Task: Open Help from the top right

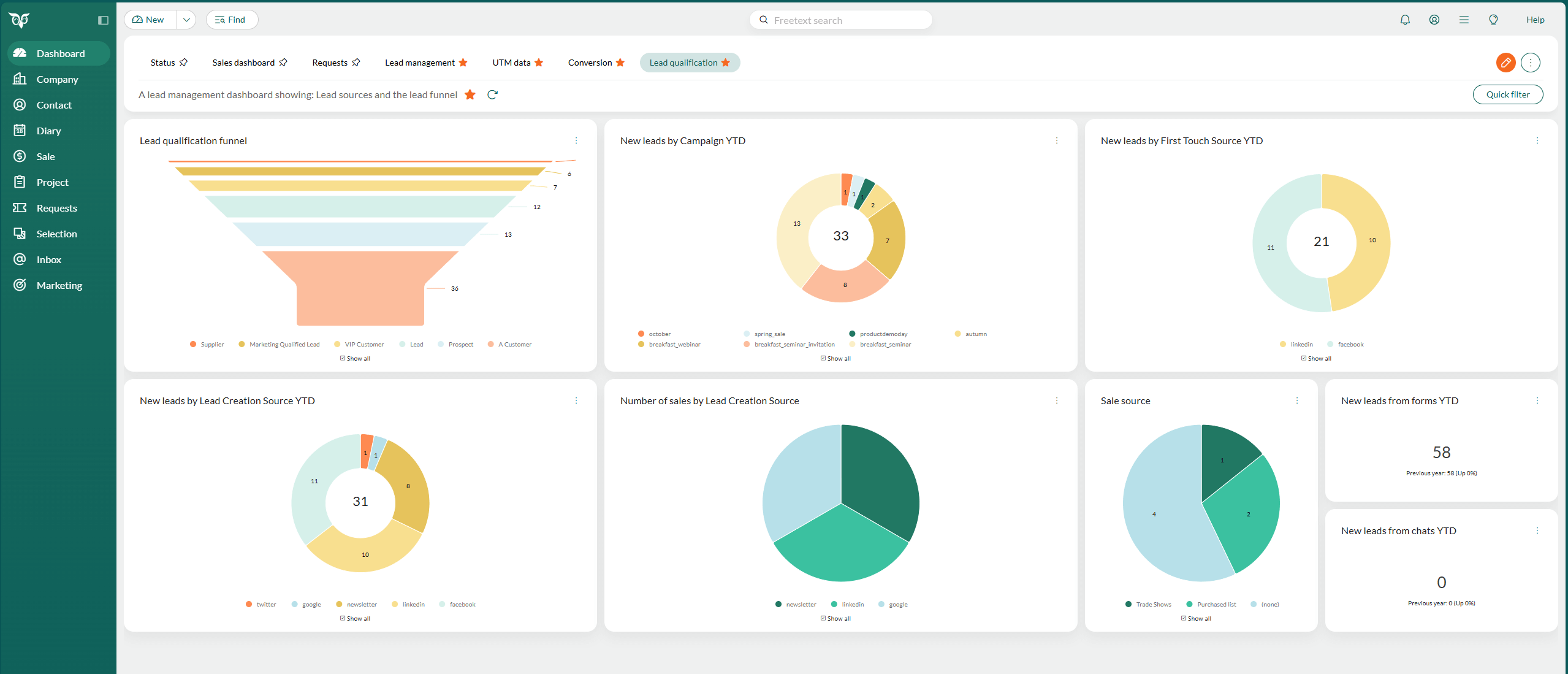Action: [1536, 19]
